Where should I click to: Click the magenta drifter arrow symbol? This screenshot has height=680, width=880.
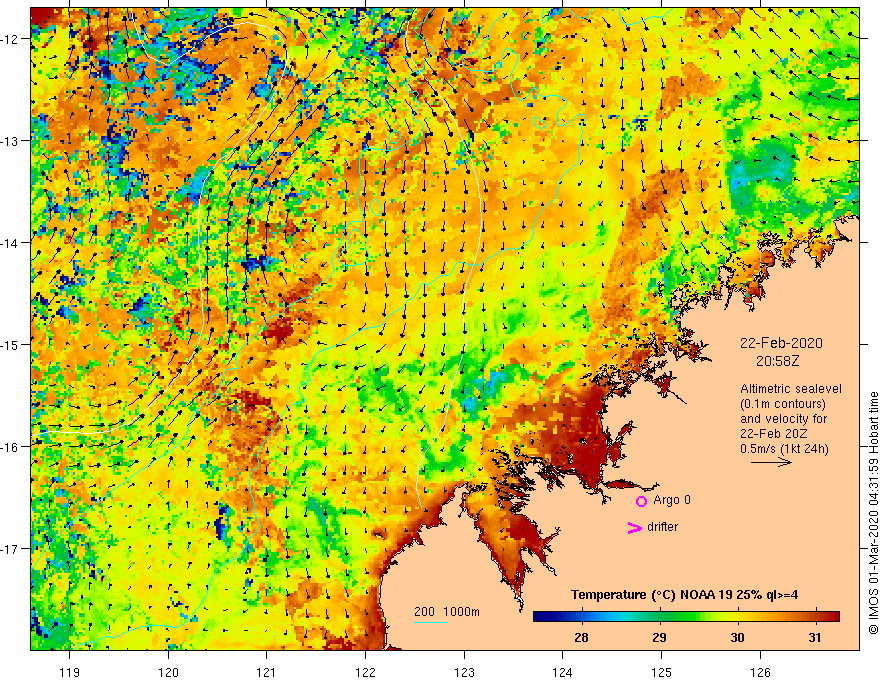634,528
